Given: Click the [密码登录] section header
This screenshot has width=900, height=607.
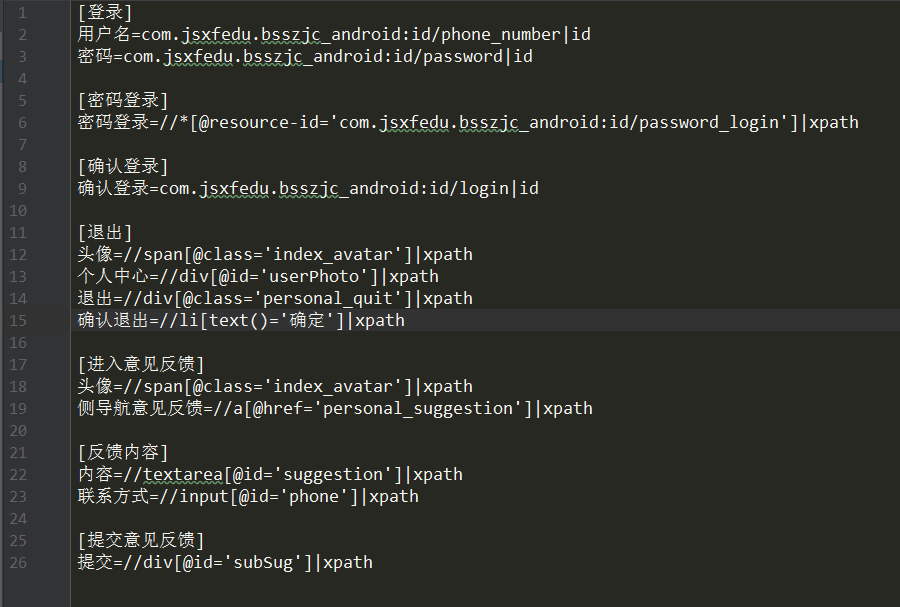Looking at the screenshot, I should click(123, 100).
